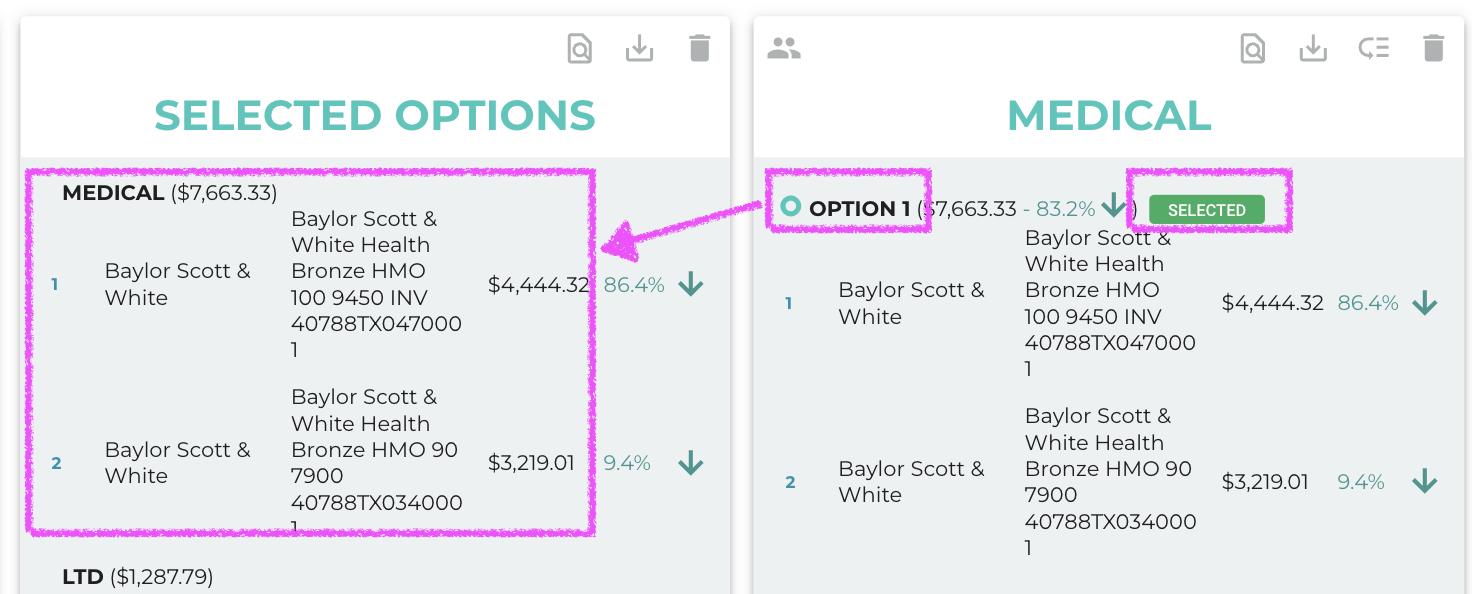Select the Option 1 radio button
Image resolution: width=1472 pixels, height=594 pixels.
tap(791, 208)
